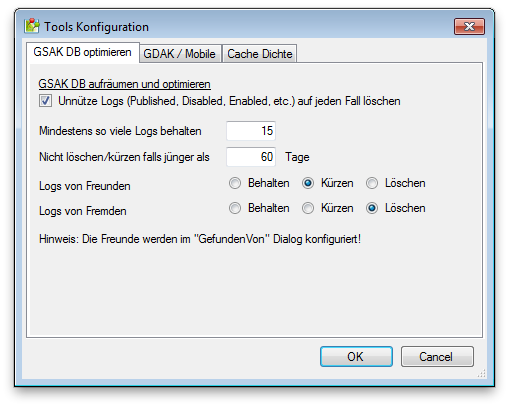This screenshot has height=407, width=509.
Task: Open the GDAK / Mobile tab
Action: [x=179, y=54]
